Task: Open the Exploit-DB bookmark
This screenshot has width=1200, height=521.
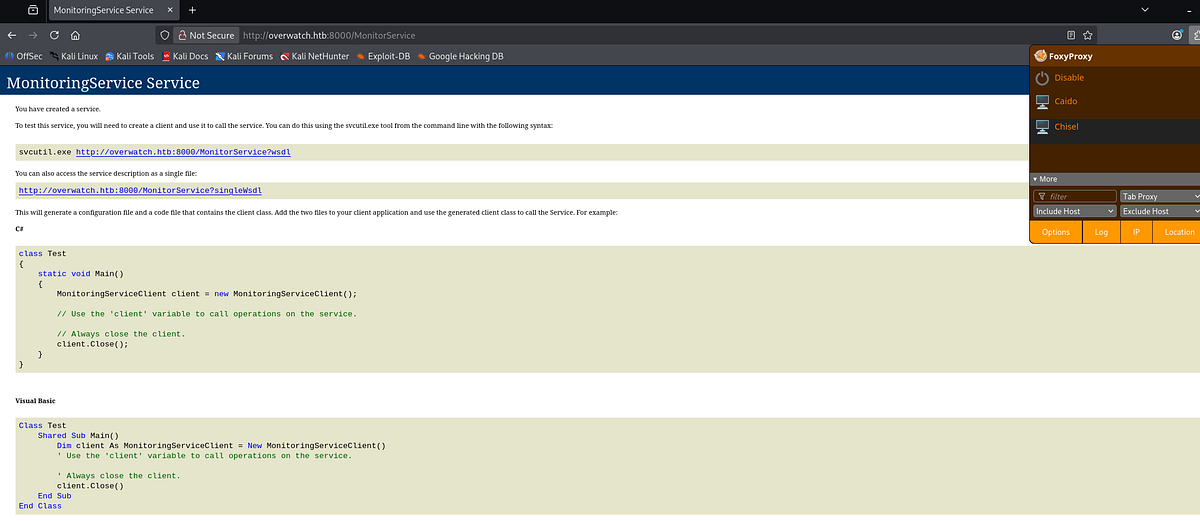Action: [x=383, y=56]
